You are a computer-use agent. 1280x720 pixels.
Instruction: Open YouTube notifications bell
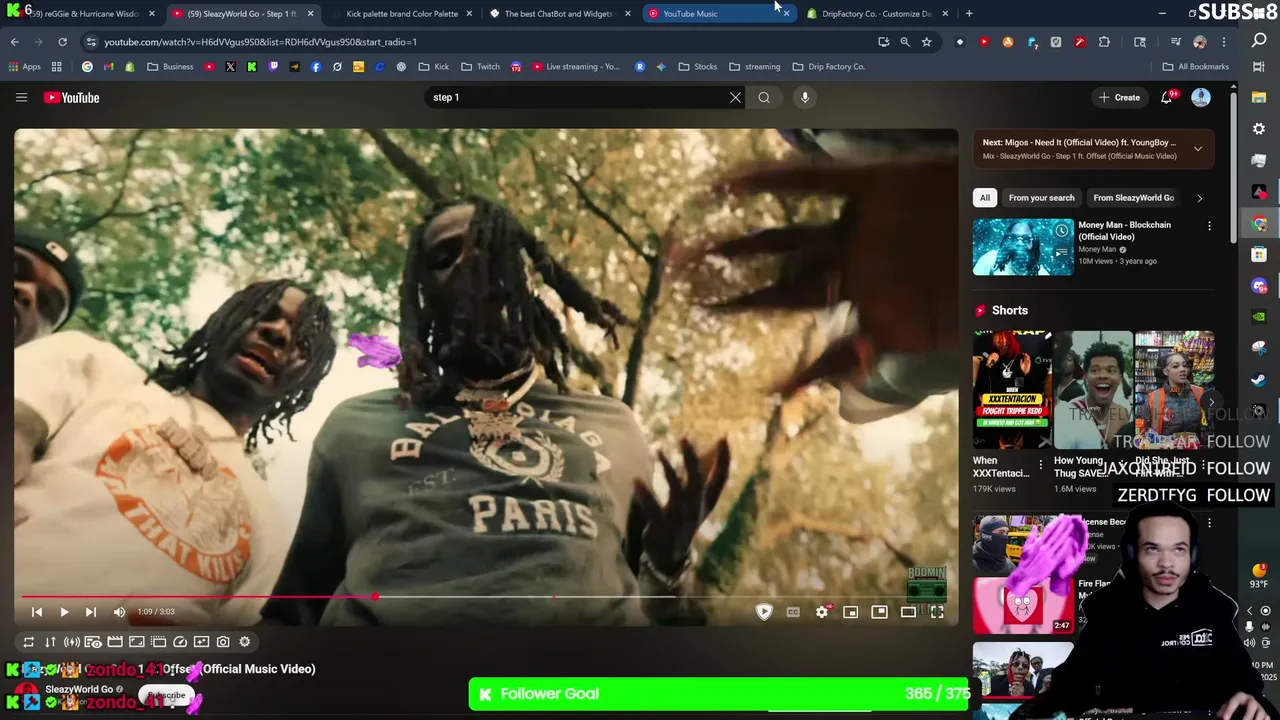pos(1166,97)
